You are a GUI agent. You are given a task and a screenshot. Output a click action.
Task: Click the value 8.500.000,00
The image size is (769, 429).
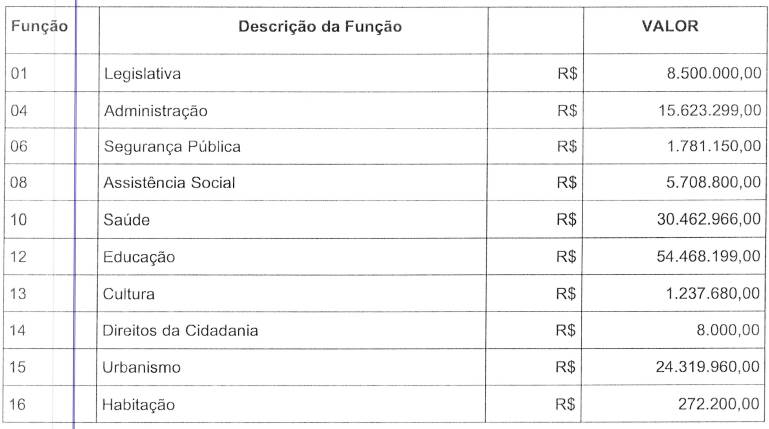tap(713, 74)
